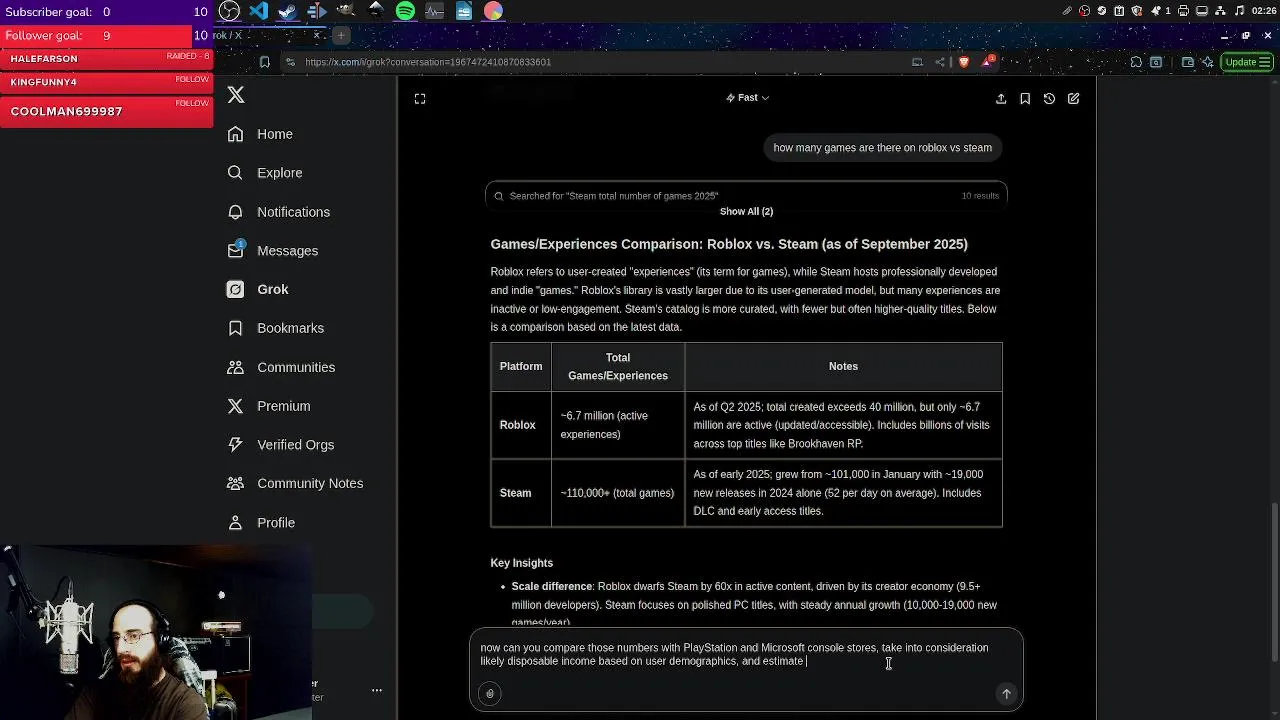Screen dimensions: 1280x720
Task: Open Notifications in X sidebar
Action: (x=279, y=212)
